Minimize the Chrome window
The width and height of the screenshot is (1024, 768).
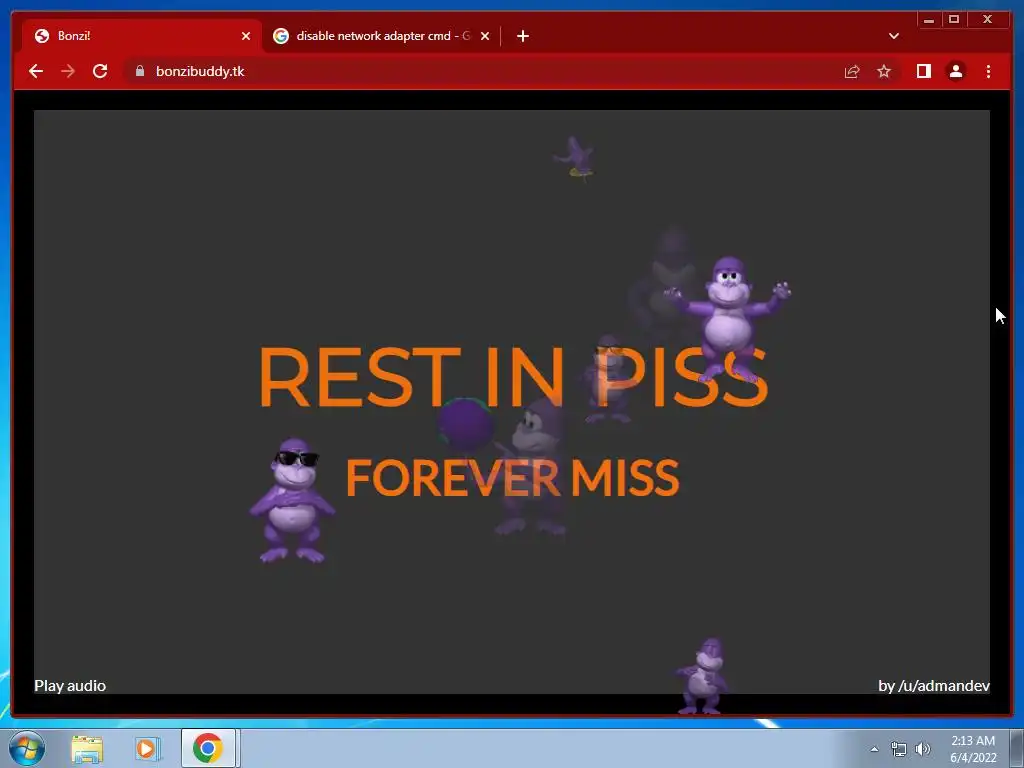929,20
